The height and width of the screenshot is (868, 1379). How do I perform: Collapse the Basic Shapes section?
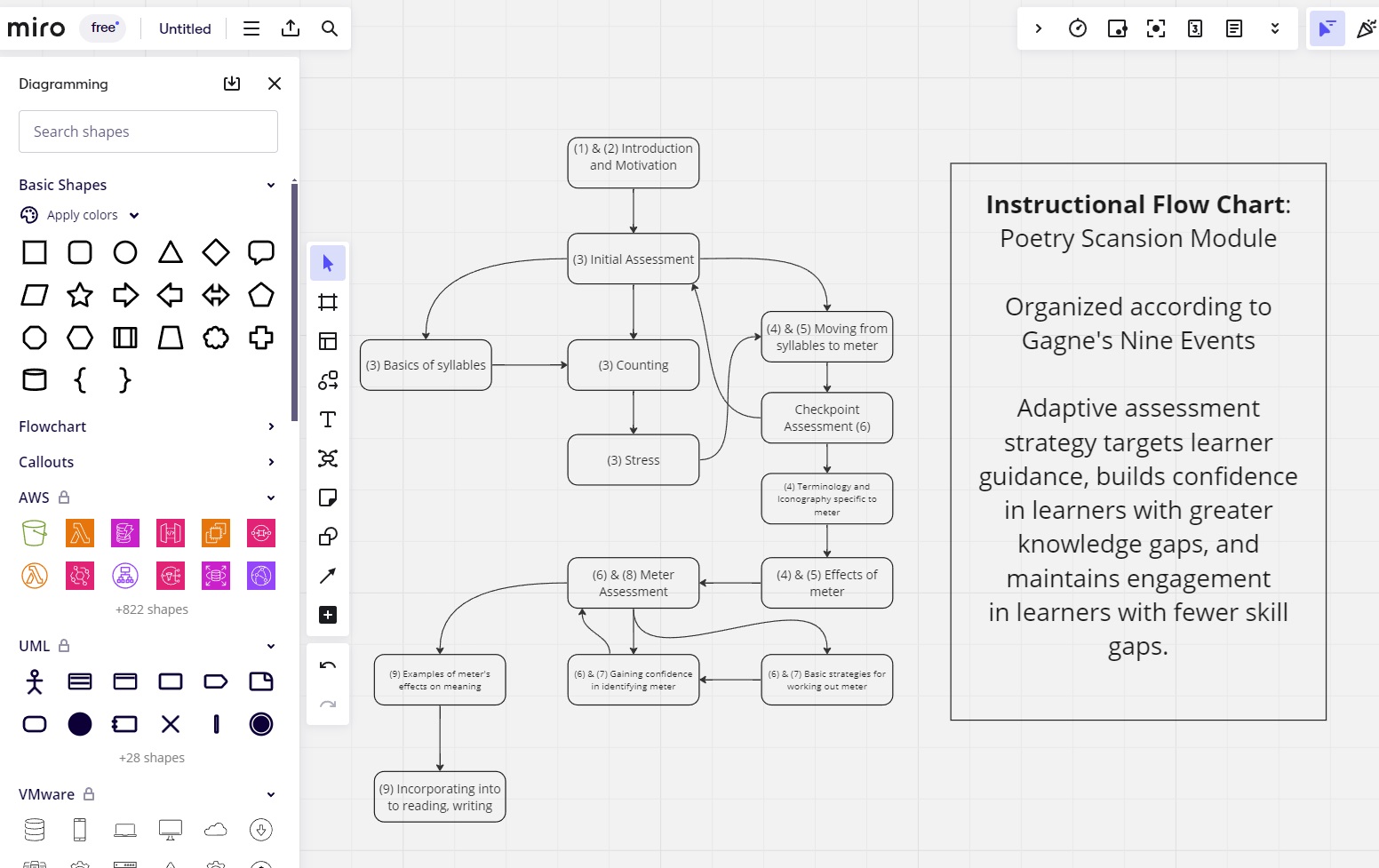271,185
